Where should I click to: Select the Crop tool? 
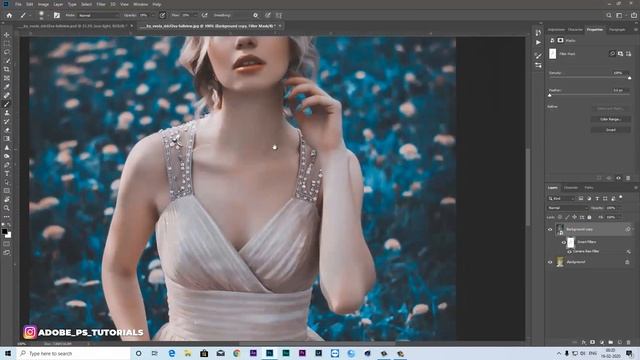[x=7, y=69]
